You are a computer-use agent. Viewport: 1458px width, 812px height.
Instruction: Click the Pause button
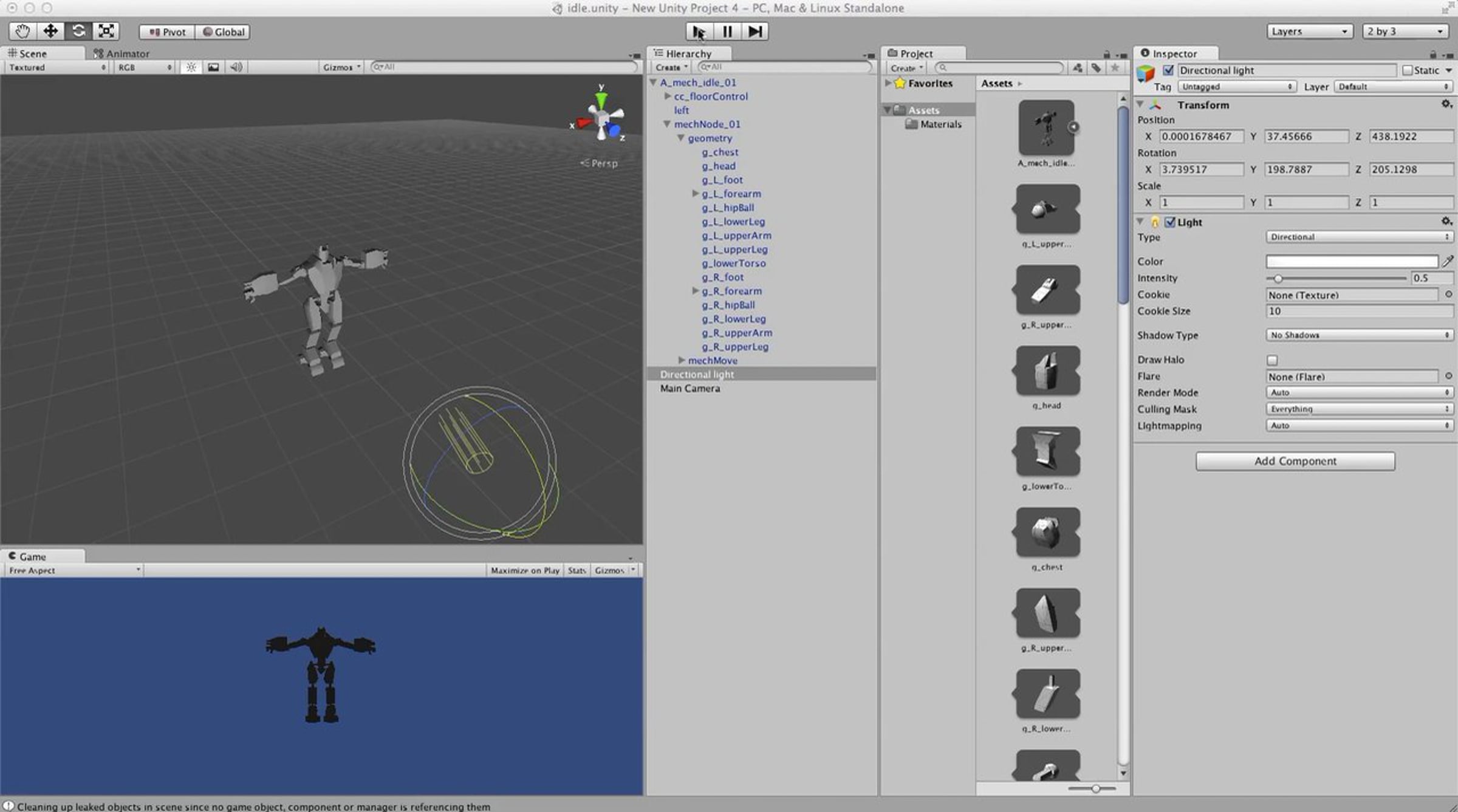tap(727, 32)
